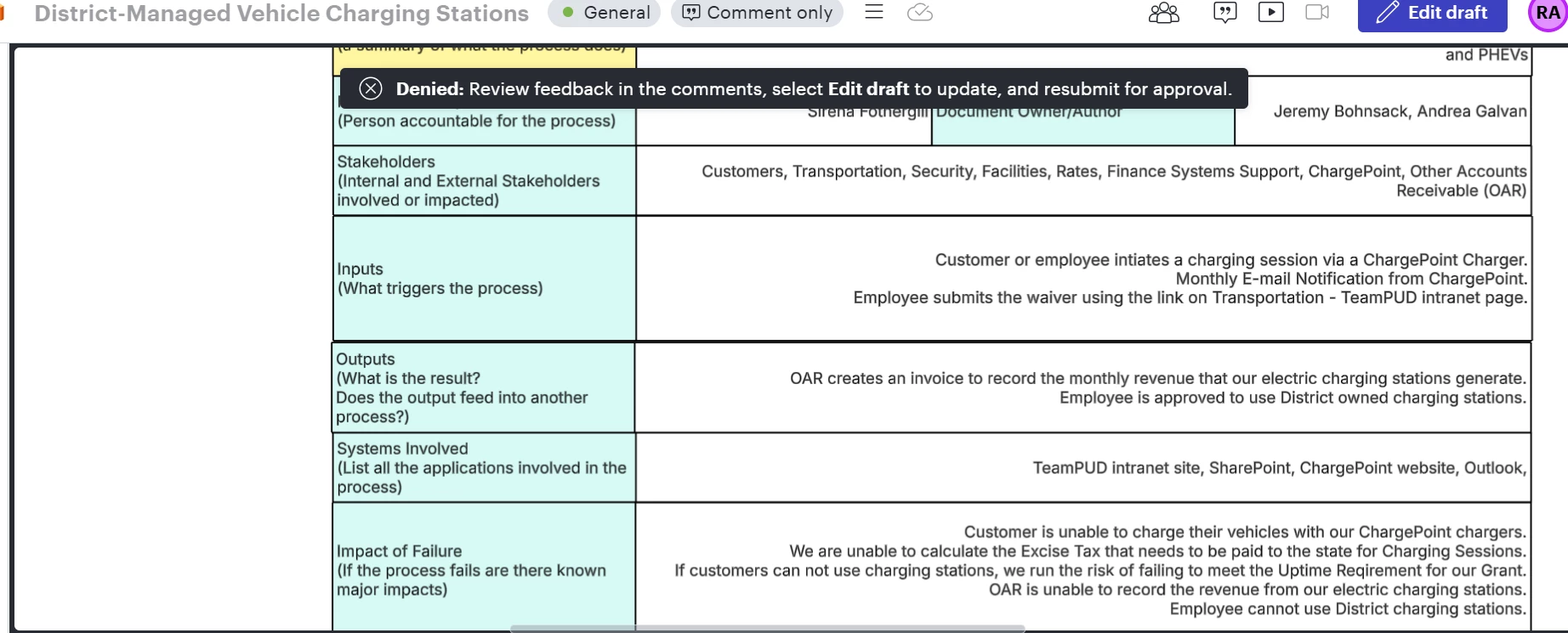Open the General sensitivity label dropdown
Screen dimensions: 1568x633
(x=605, y=13)
